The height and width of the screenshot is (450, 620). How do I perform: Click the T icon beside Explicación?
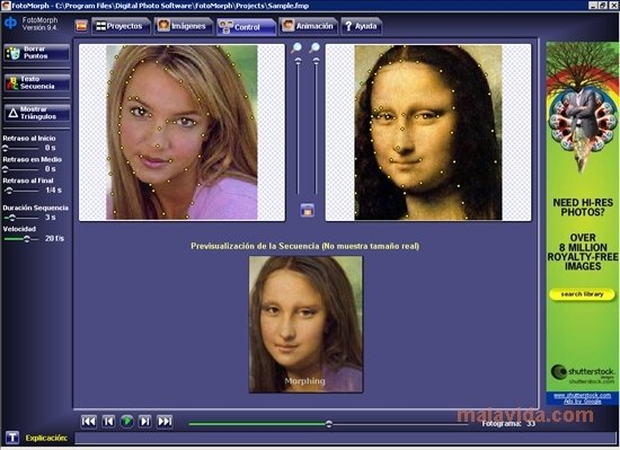pyautogui.click(x=12, y=437)
